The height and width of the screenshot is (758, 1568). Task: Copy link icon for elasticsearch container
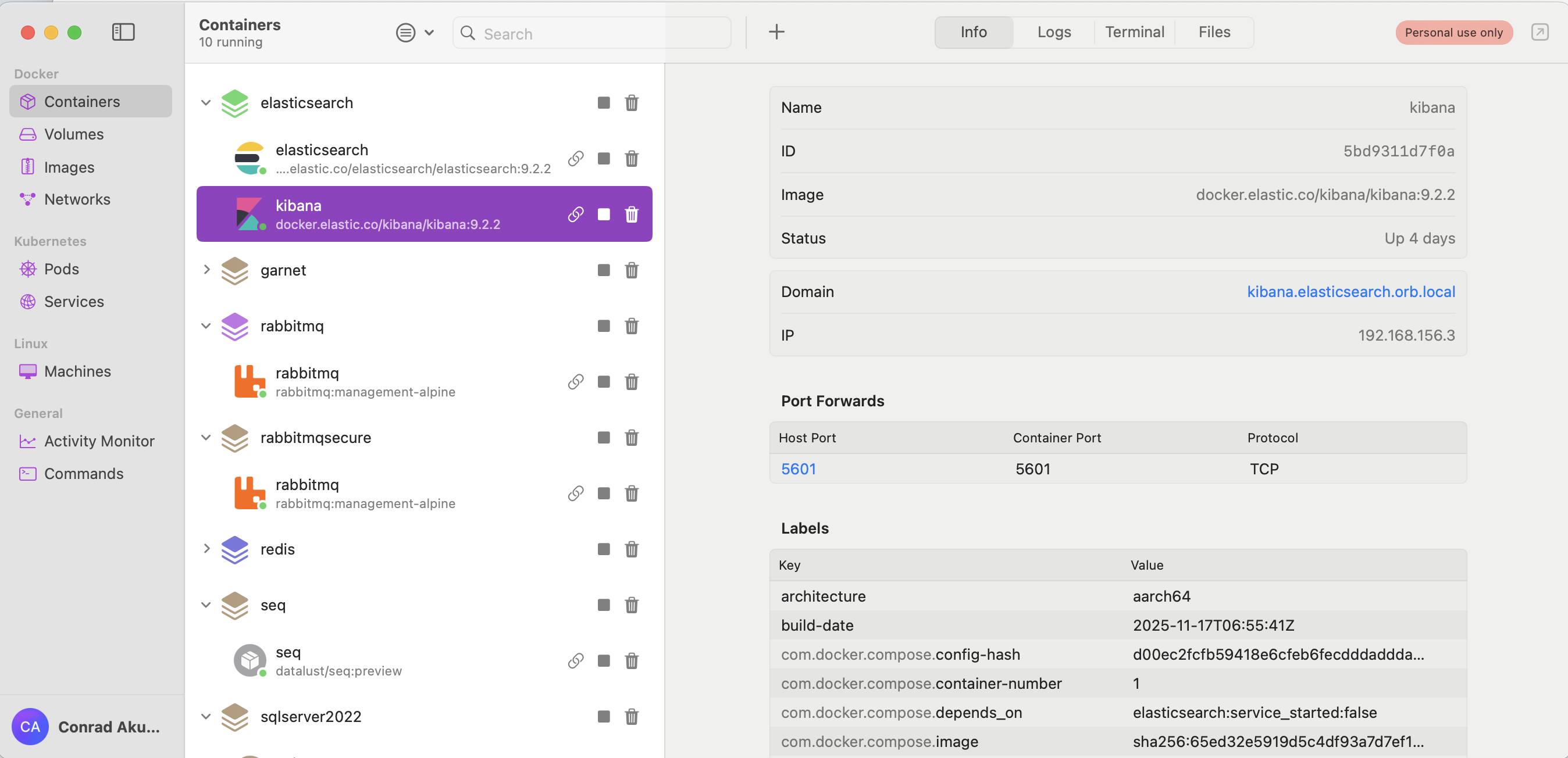[575, 159]
